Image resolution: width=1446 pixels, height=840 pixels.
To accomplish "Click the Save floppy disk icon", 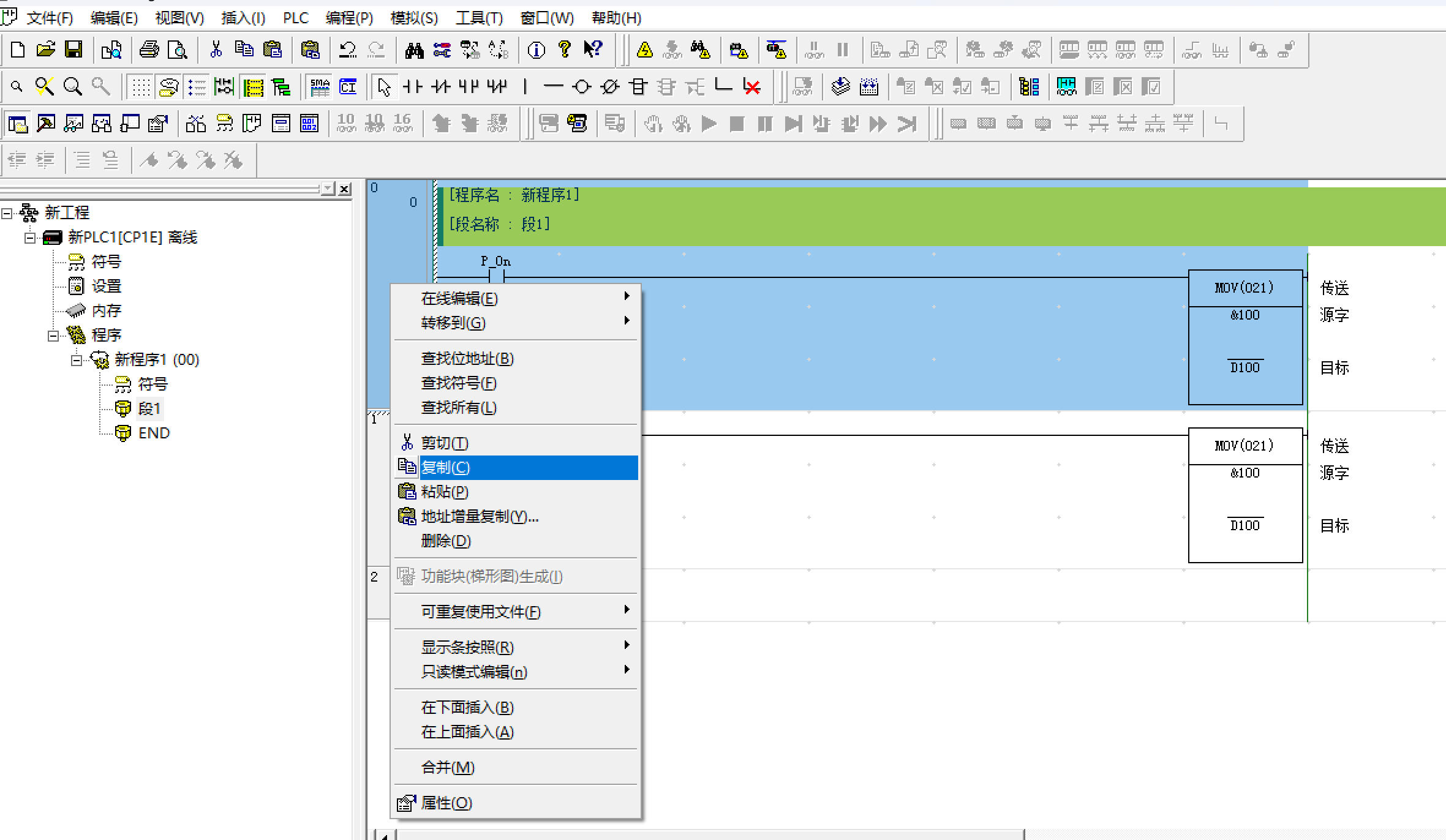I will [73, 50].
